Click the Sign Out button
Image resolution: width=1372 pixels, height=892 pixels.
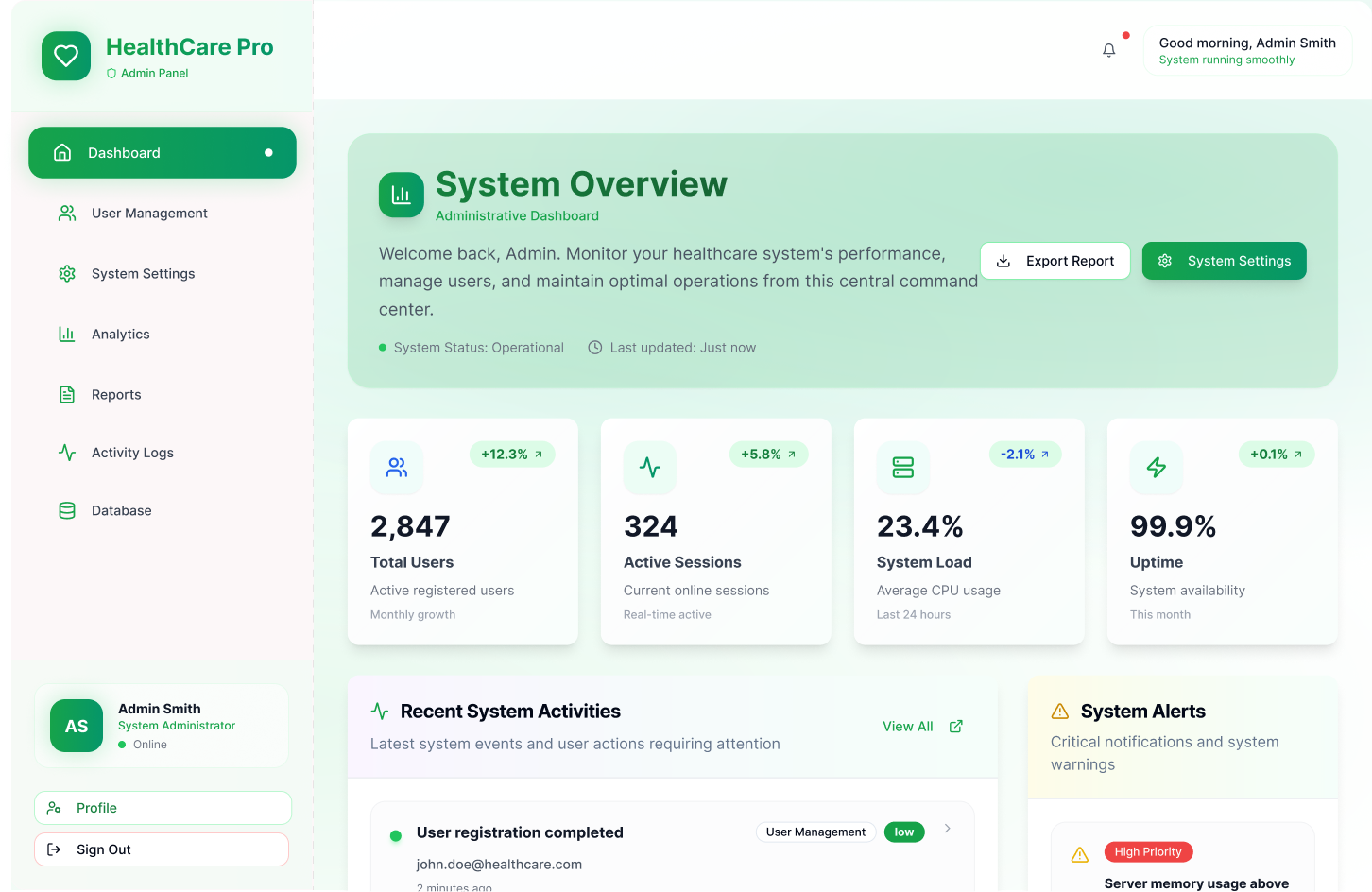[x=162, y=849]
